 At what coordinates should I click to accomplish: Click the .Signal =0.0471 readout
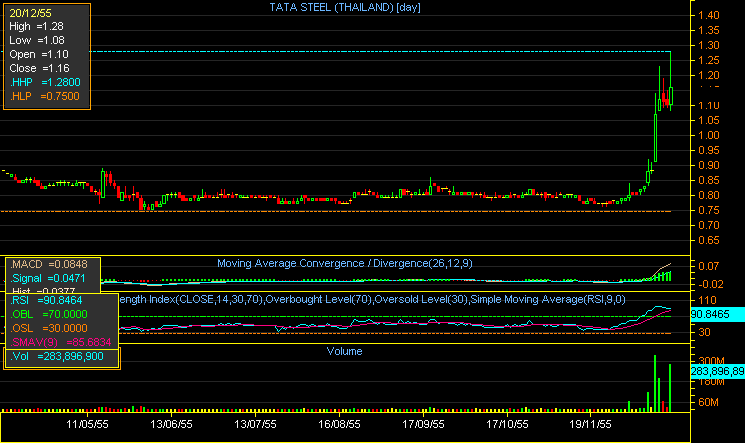[48, 278]
